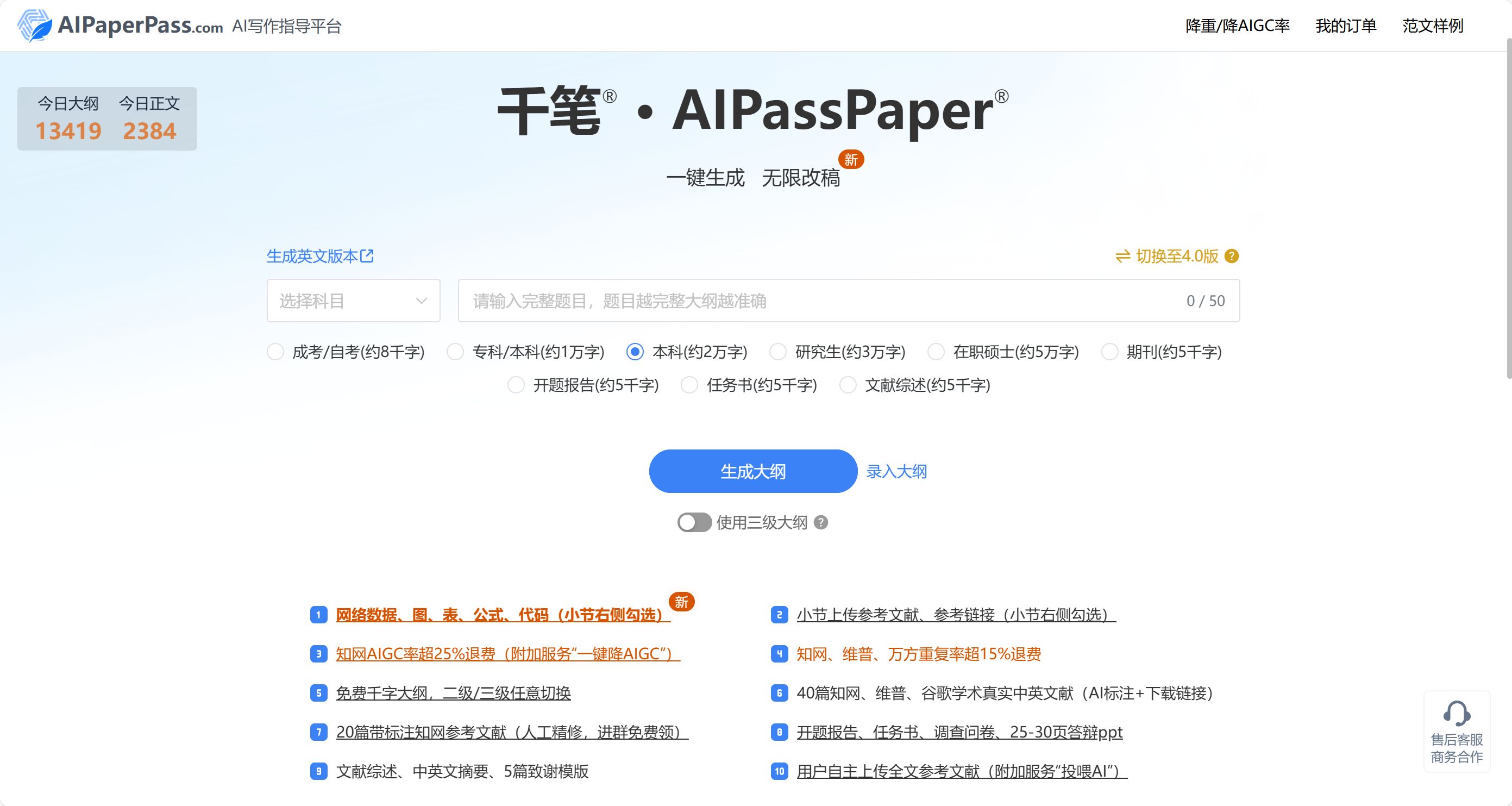Screen dimensions: 1512x806
Task: Click the external link icon beside 生成英文版本
Action: (x=367, y=256)
